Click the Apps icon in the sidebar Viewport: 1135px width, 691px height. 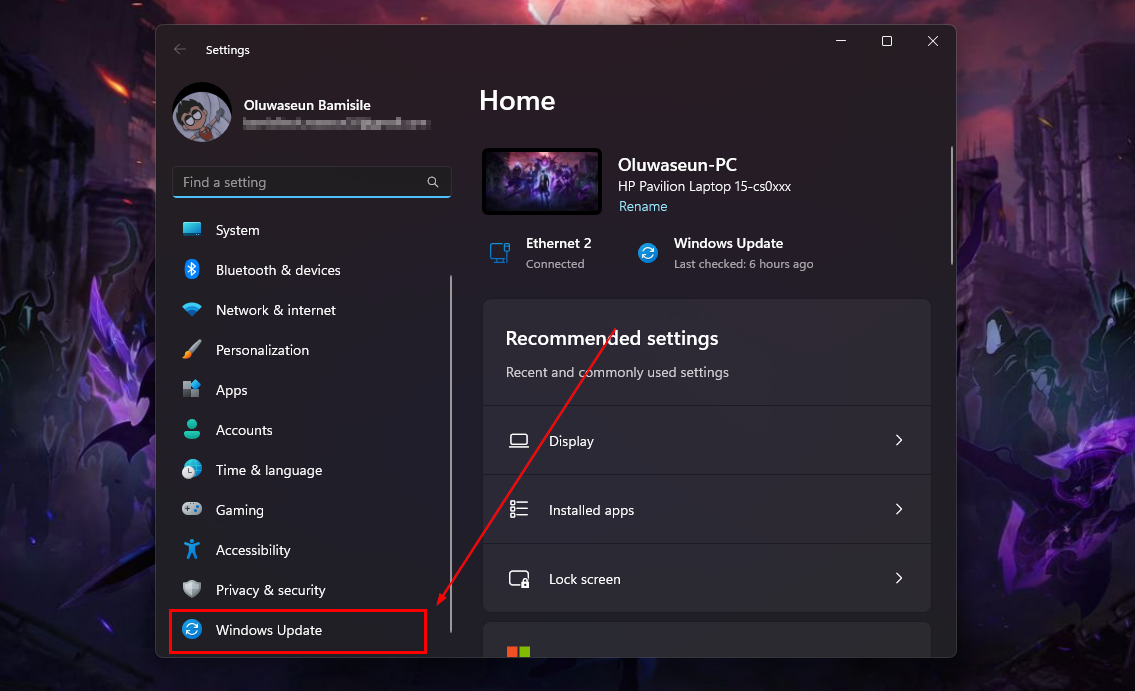(x=192, y=390)
